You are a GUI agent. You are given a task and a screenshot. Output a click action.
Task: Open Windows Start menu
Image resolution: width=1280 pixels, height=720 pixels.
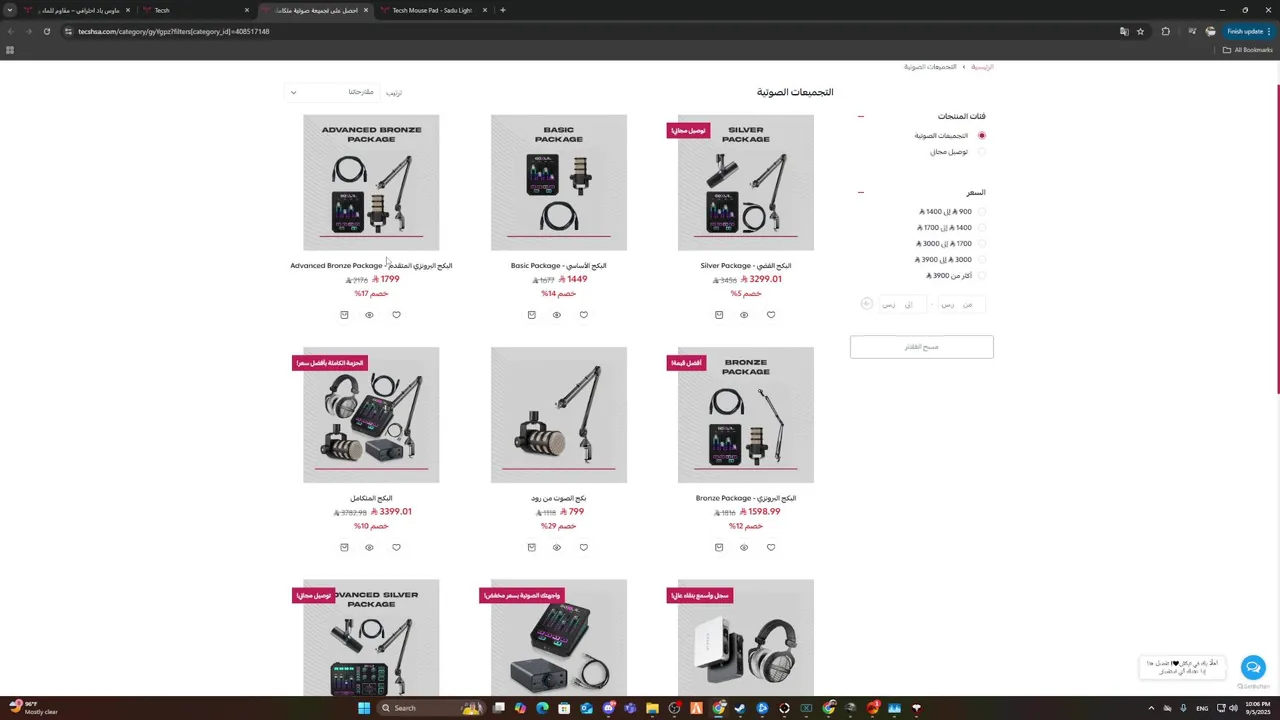[x=364, y=708]
